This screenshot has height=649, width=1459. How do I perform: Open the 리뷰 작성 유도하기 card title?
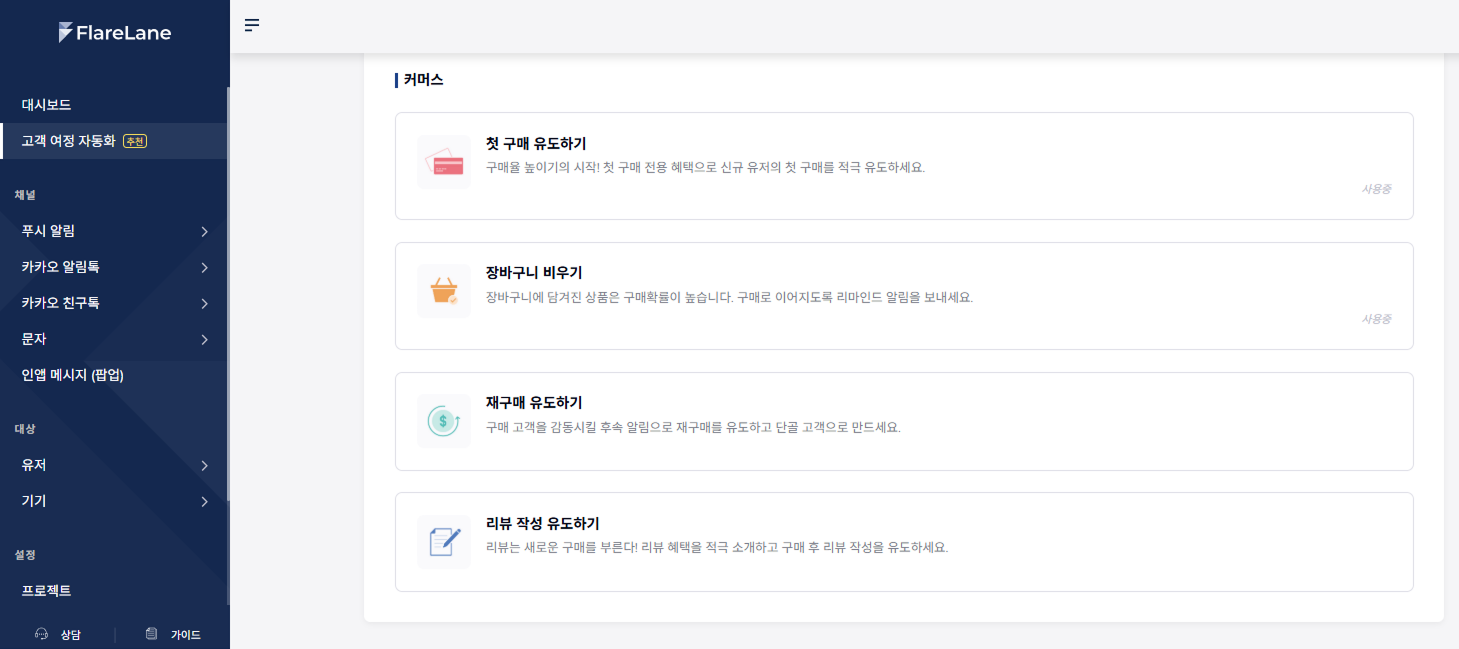click(x=543, y=523)
